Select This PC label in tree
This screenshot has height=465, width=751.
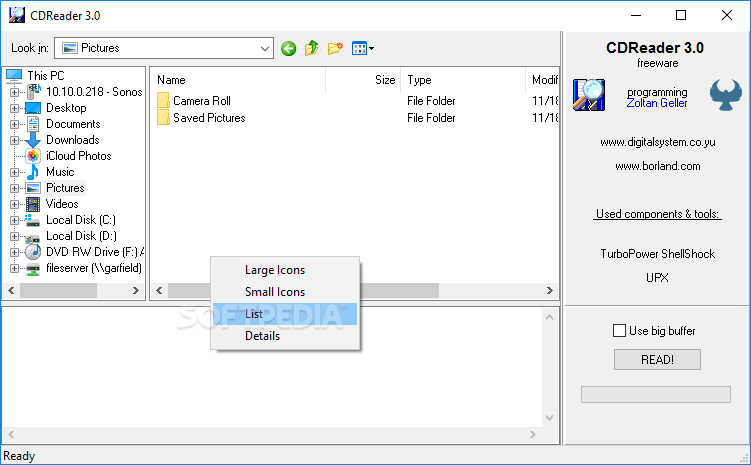click(x=46, y=76)
